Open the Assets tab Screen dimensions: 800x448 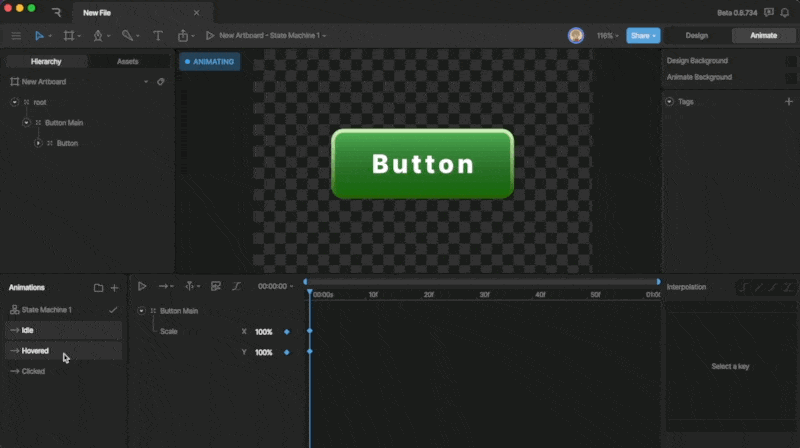point(128,61)
